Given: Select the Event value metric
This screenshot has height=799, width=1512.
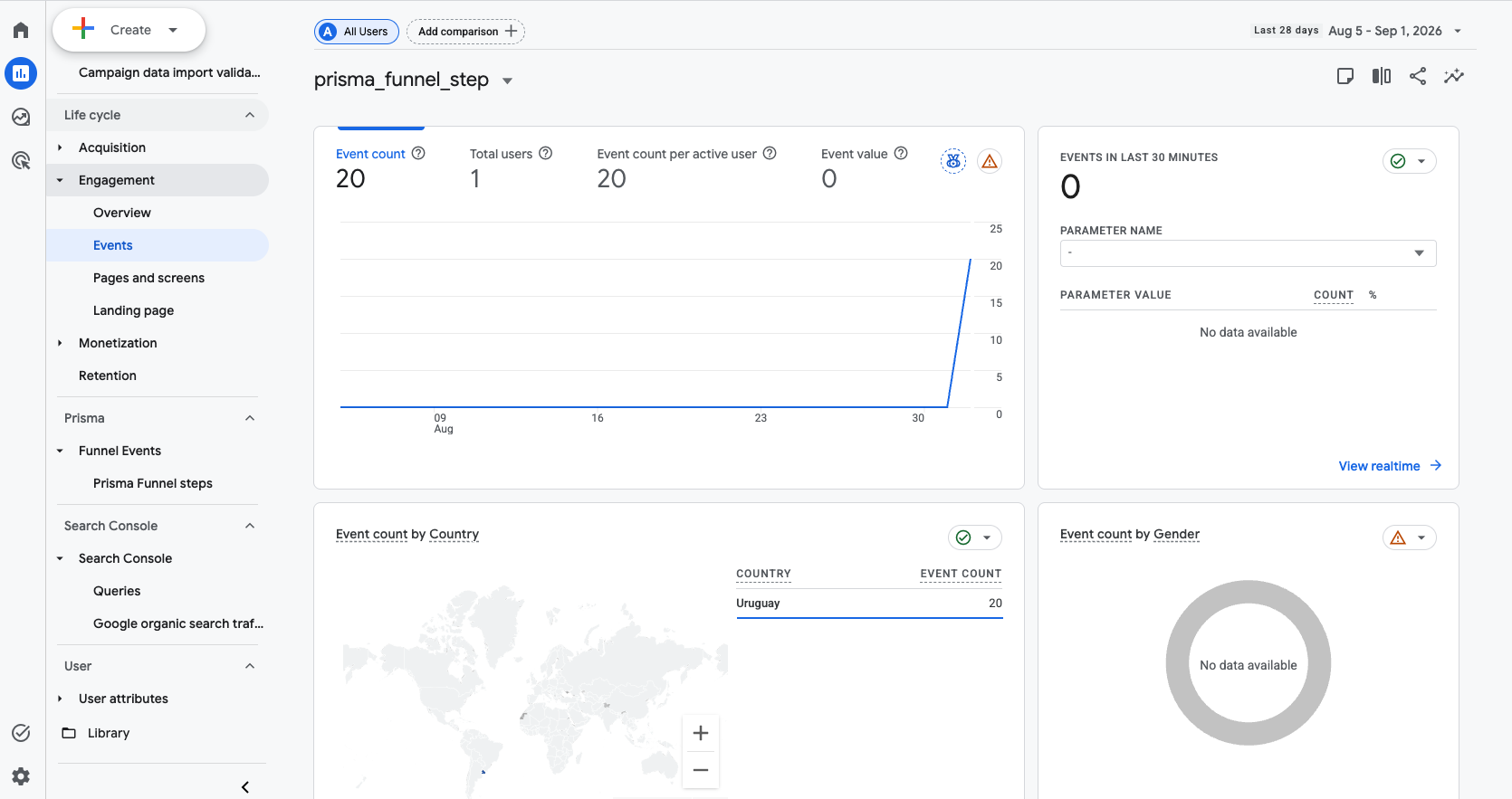Looking at the screenshot, I should [x=854, y=154].
